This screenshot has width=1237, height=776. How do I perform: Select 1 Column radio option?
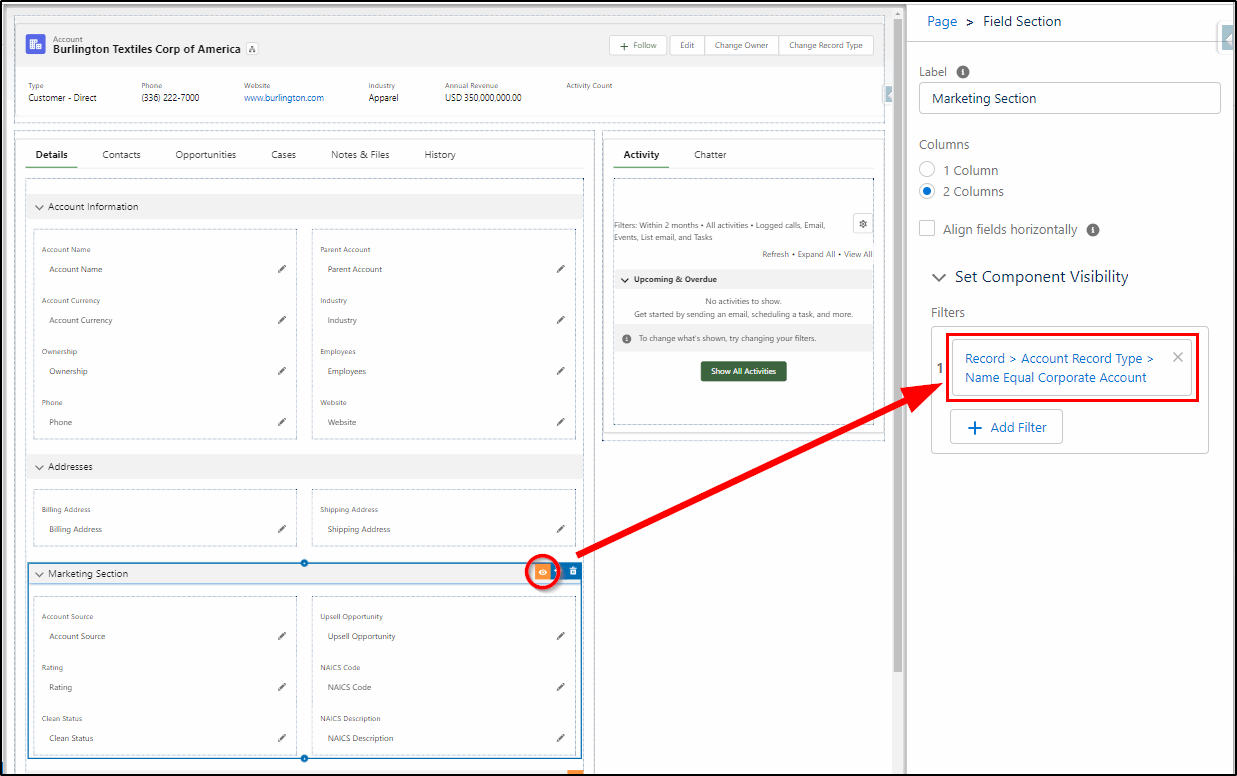click(927, 170)
